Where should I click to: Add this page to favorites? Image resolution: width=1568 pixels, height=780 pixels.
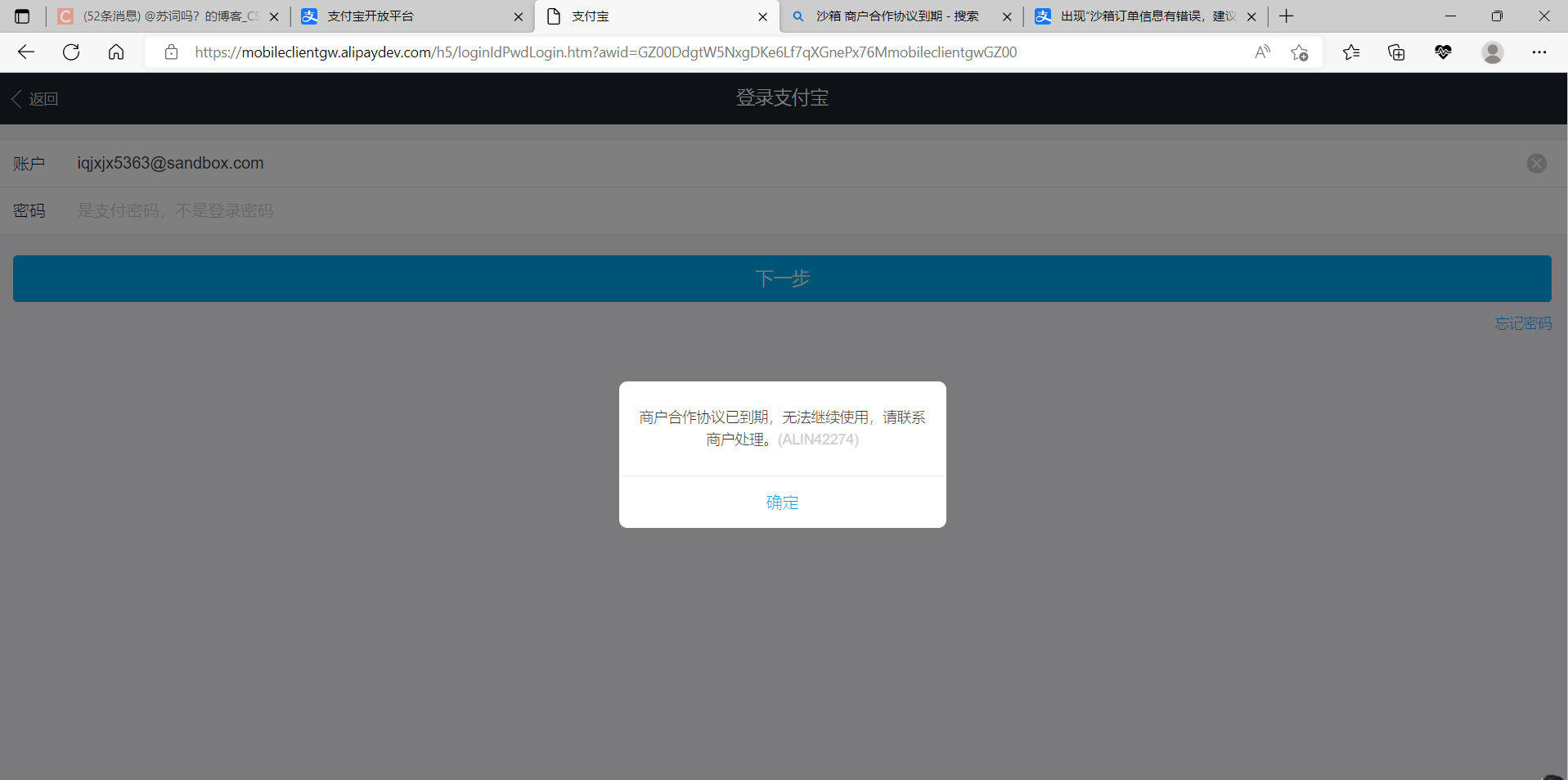click(x=1299, y=52)
